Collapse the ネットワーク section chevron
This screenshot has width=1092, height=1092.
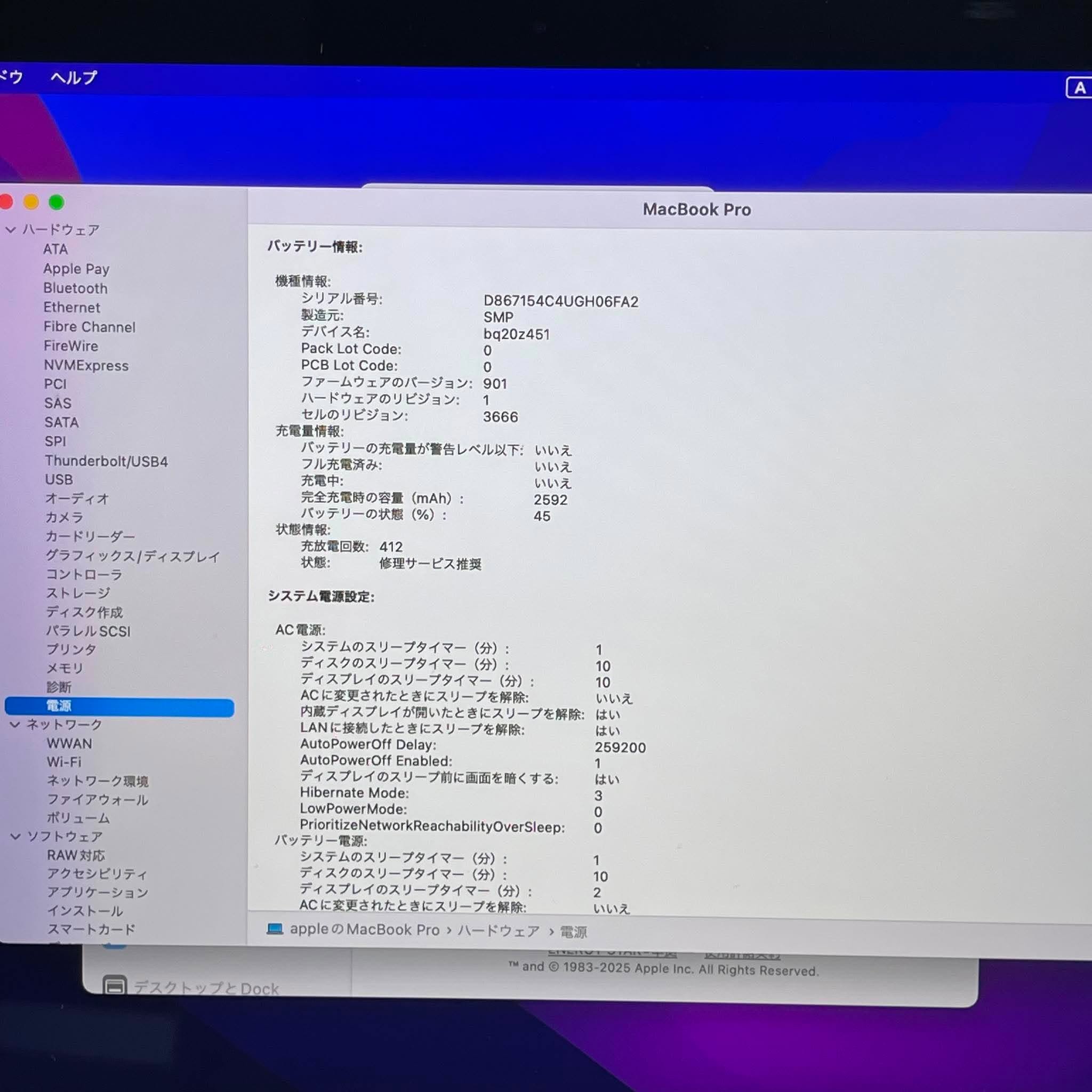[x=15, y=724]
